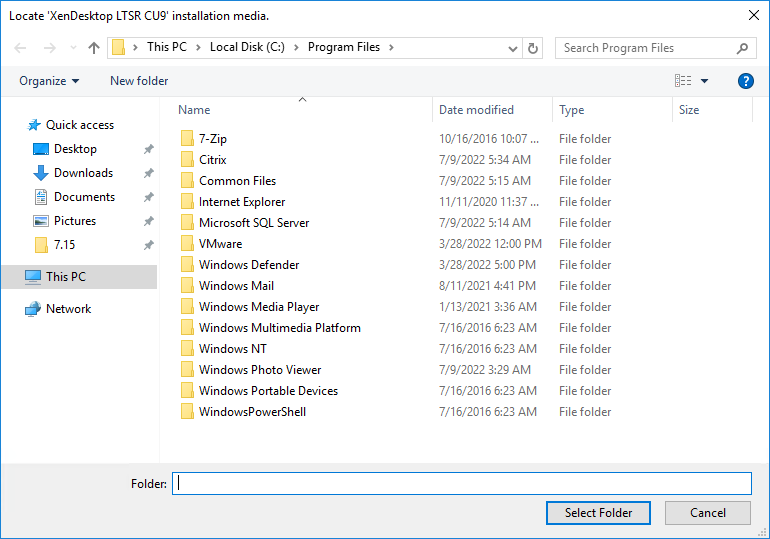Select Quick access in navigation pane

pyautogui.click(x=80, y=125)
